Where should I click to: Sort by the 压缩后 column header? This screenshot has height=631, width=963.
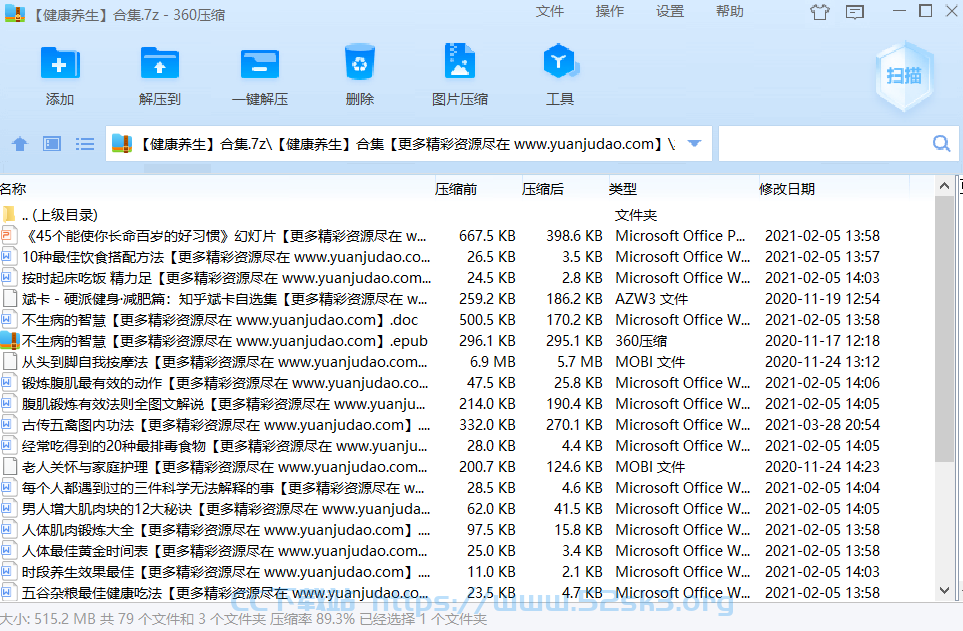point(543,189)
